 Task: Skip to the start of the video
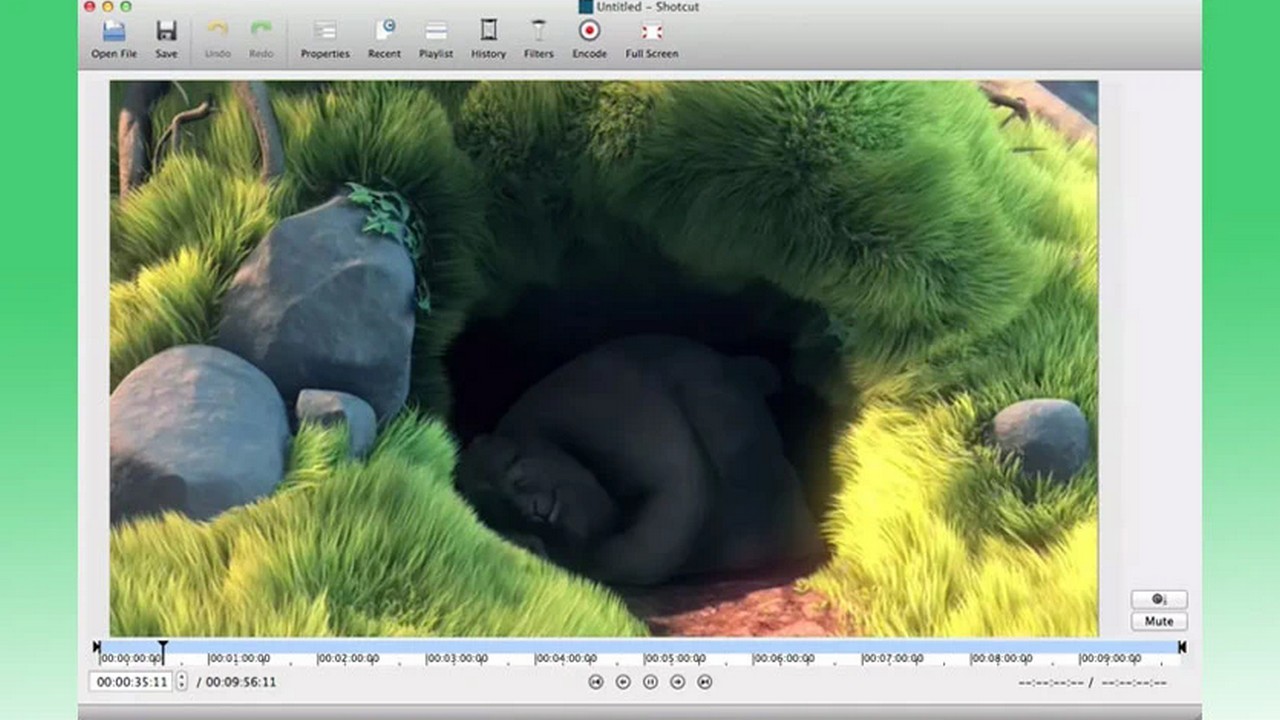tap(596, 682)
